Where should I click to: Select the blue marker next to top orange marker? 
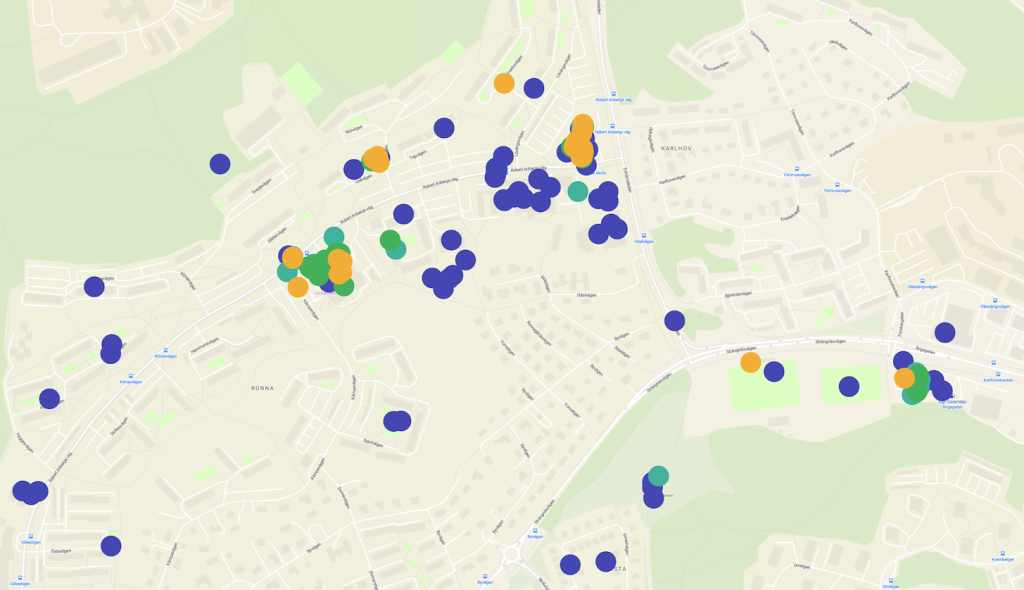tap(534, 88)
